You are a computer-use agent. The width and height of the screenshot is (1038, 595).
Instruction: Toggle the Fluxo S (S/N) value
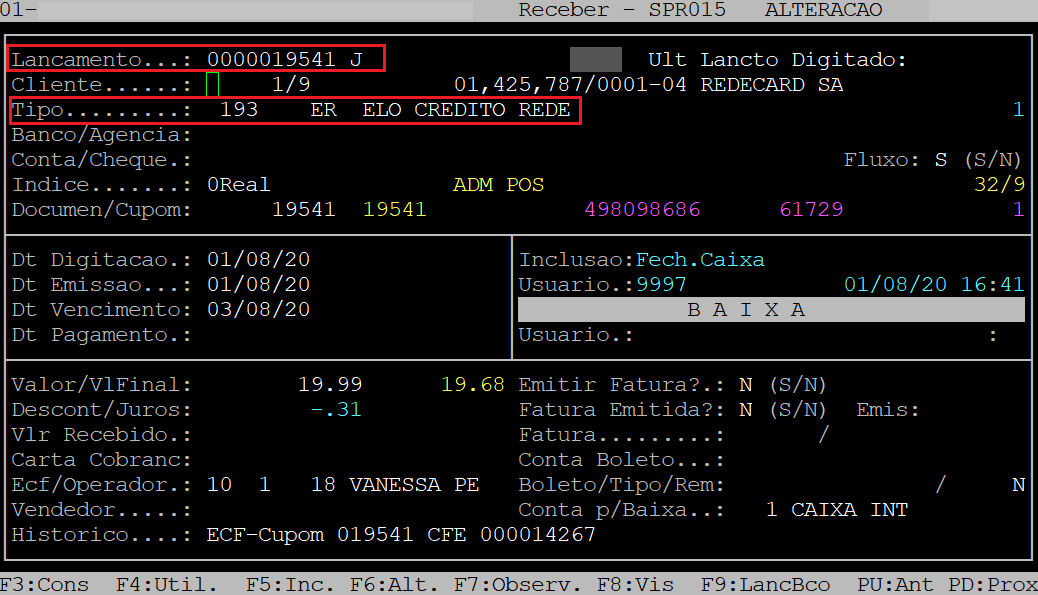940,160
